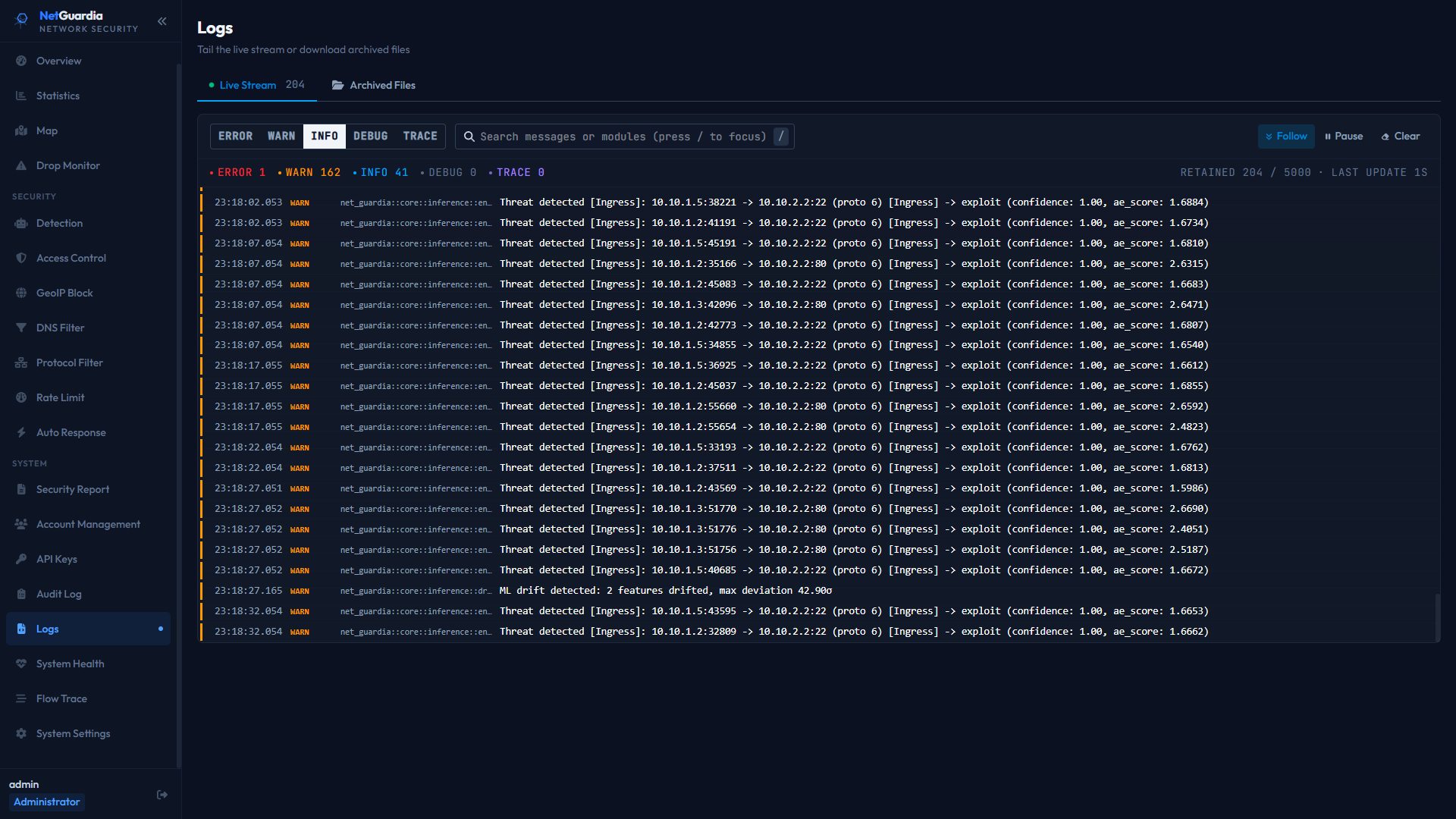
Task: Click the Logs file icon in sidebar
Action: click(x=21, y=629)
